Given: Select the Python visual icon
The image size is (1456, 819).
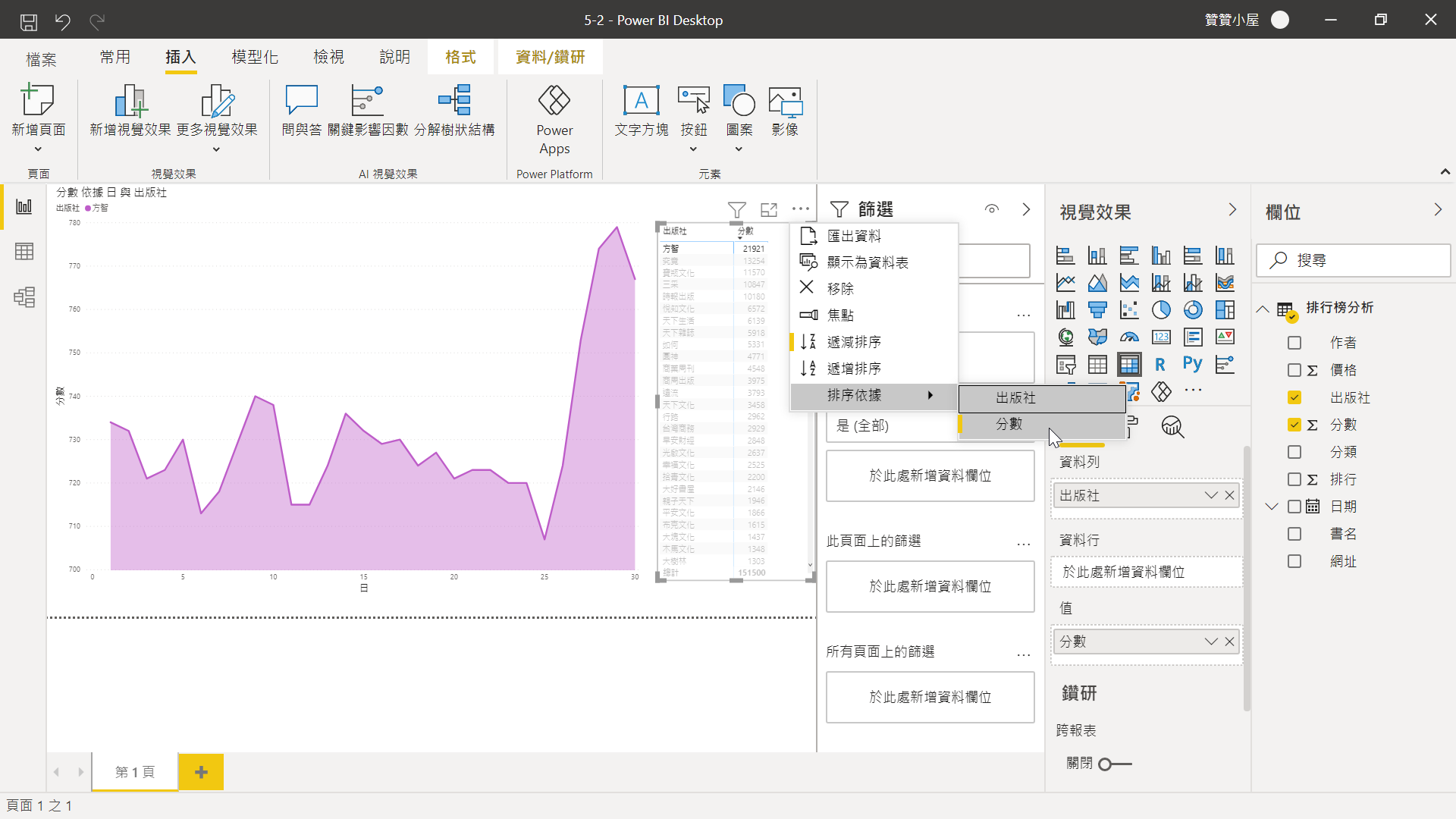Looking at the screenshot, I should [x=1192, y=364].
